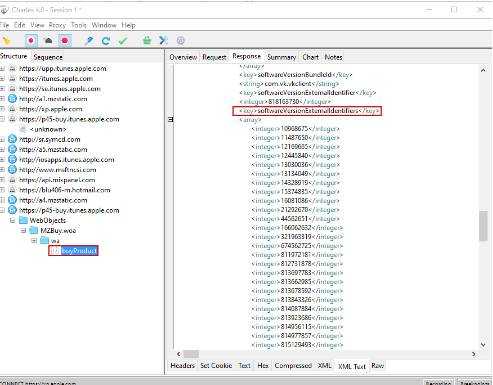Screen dimensions: 493x385
Task: Expand the http://a1.mzstatic.com node
Action: [2, 99]
